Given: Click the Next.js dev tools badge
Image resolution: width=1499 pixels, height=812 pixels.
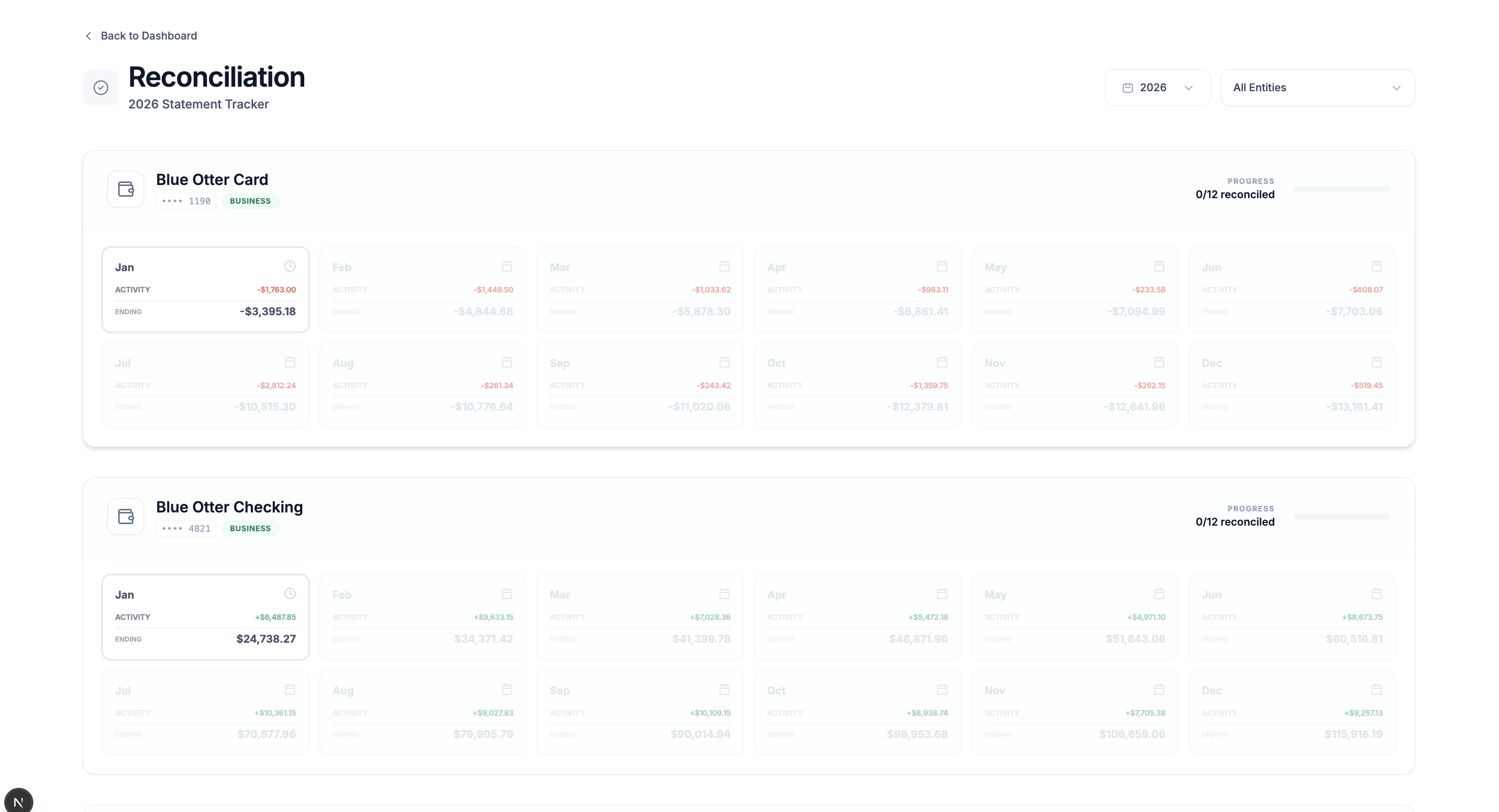Looking at the screenshot, I should [x=19, y=801].
